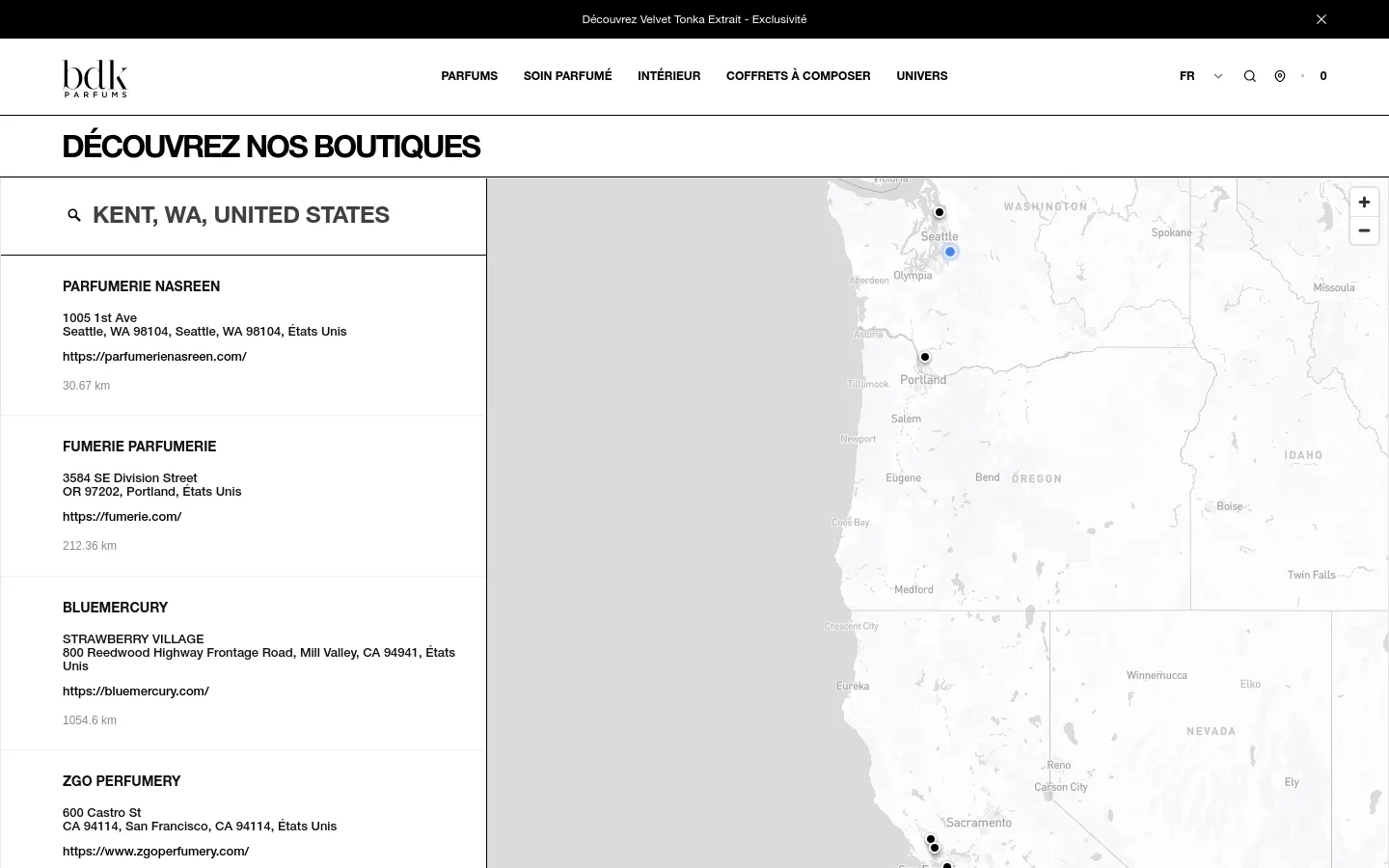Click the Spokane label on the map
The width and height of the screenshot is (1389, 868).
pos(1172,232)
